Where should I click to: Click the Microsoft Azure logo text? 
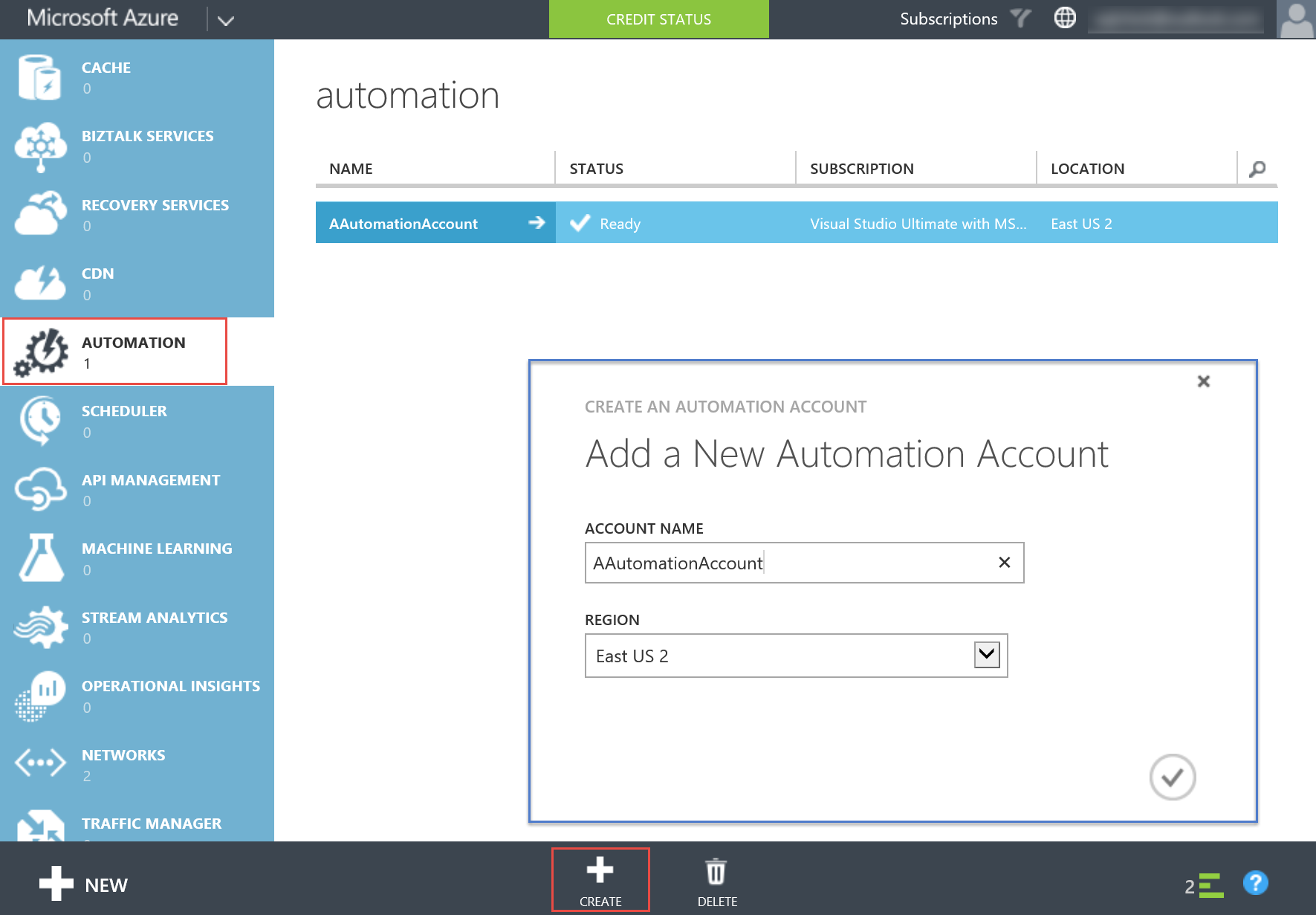103,18
